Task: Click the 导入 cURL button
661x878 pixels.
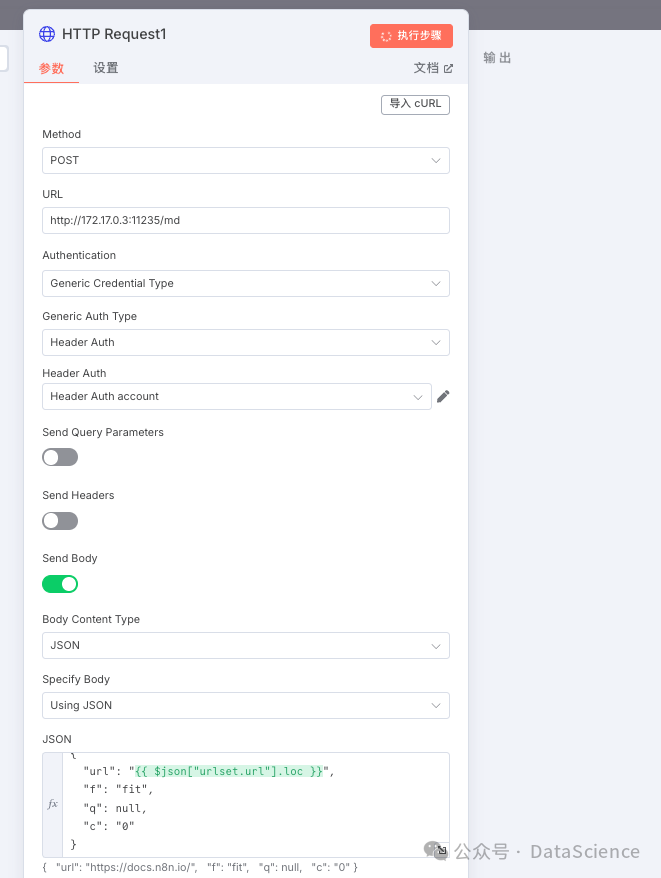Action: tap(415, 104)
